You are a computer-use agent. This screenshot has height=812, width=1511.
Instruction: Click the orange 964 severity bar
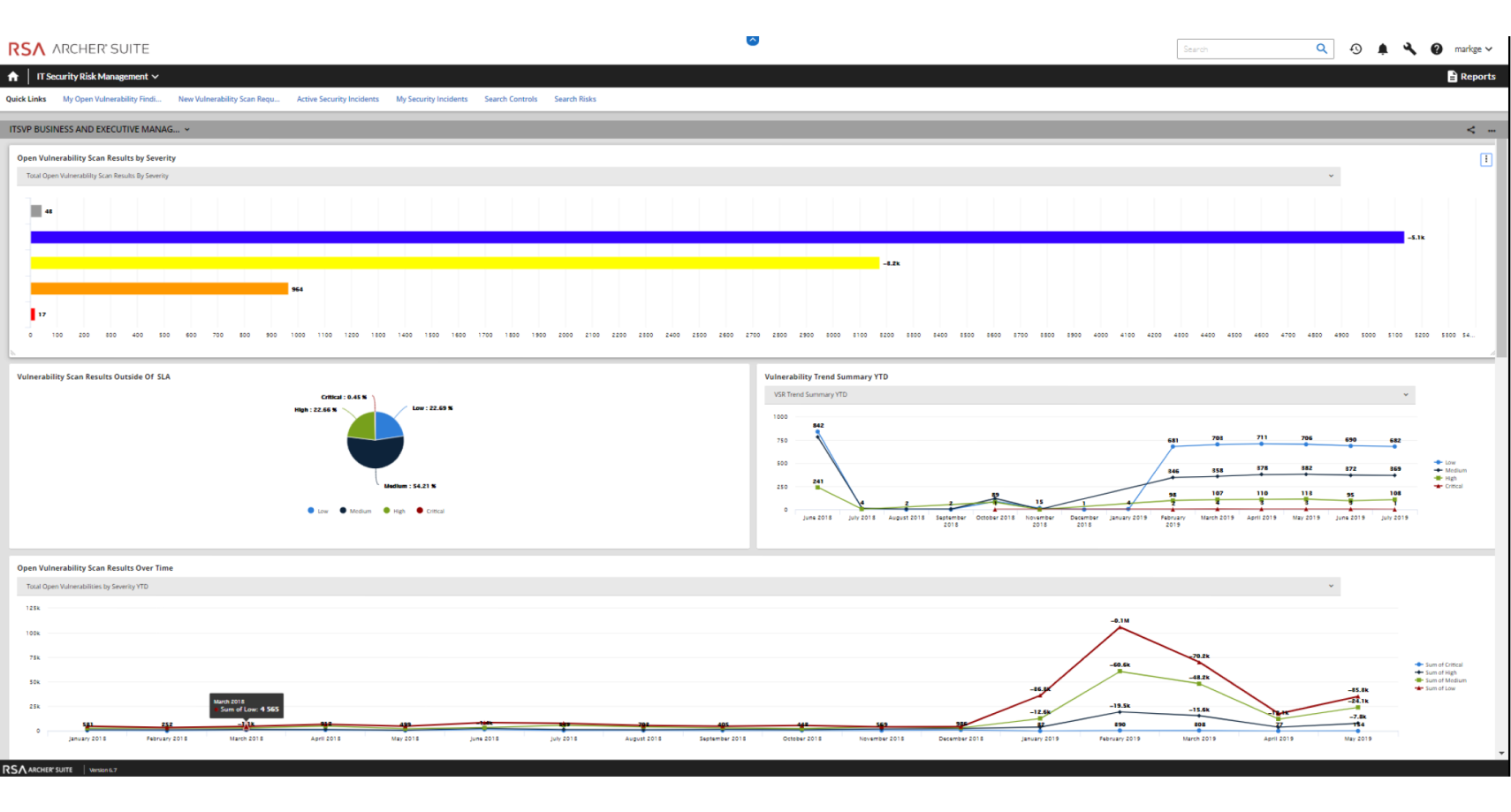pos(159,288)
